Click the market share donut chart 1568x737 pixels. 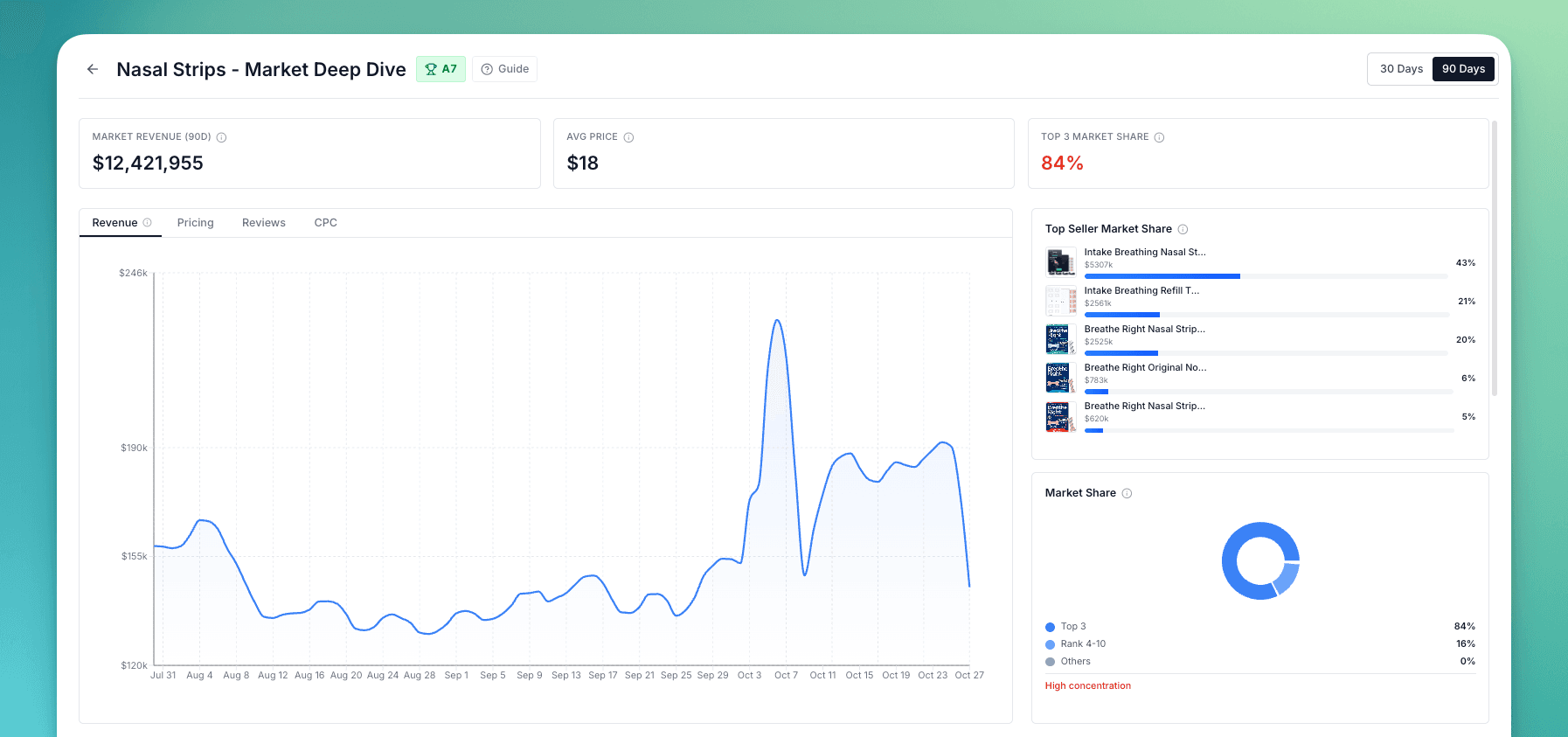pyautogui.click(x=1260, y=560)
